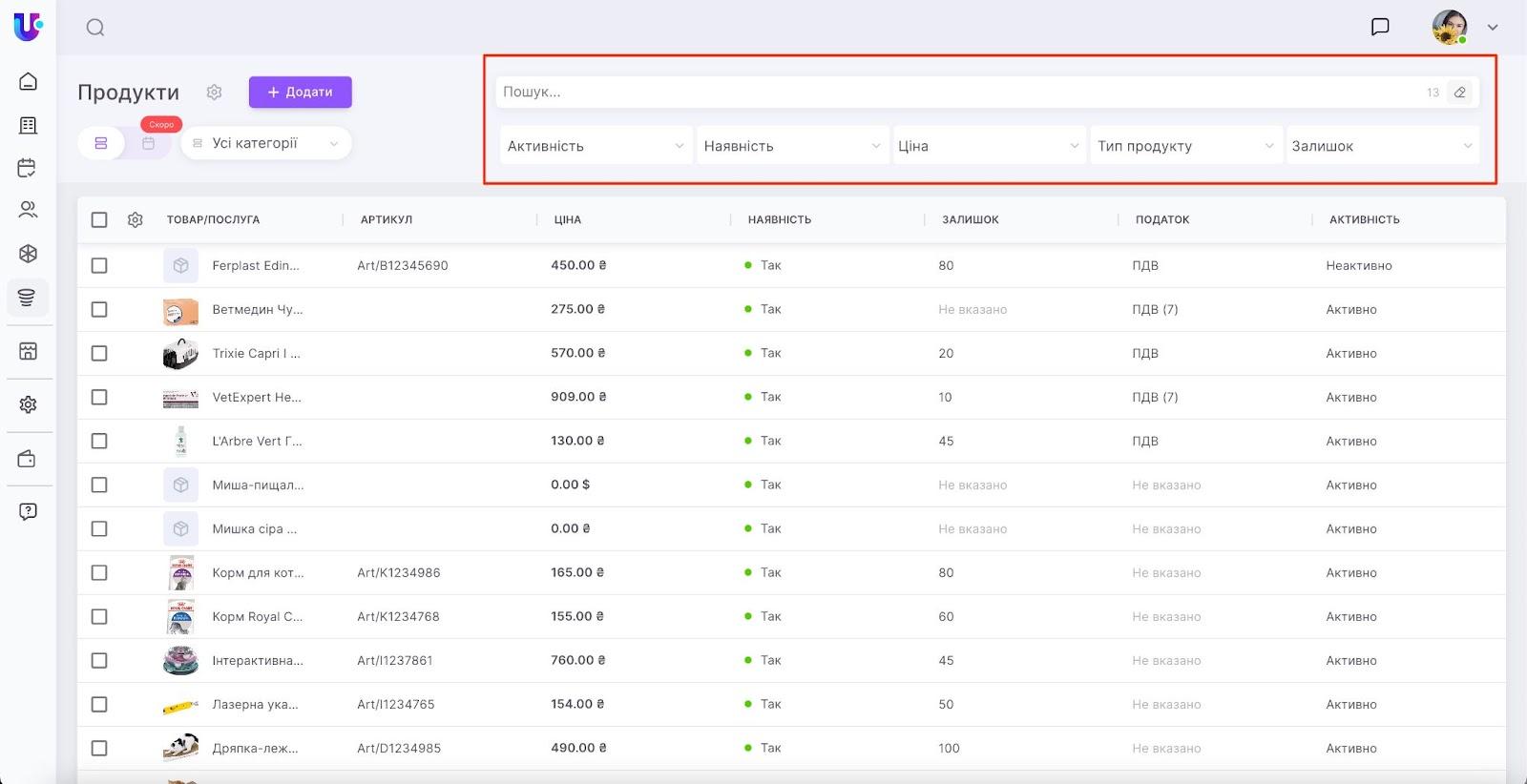Open the Усі категорії category dropdown
Viewport: 1527px width, 784px height.
[x=265, y=143]
